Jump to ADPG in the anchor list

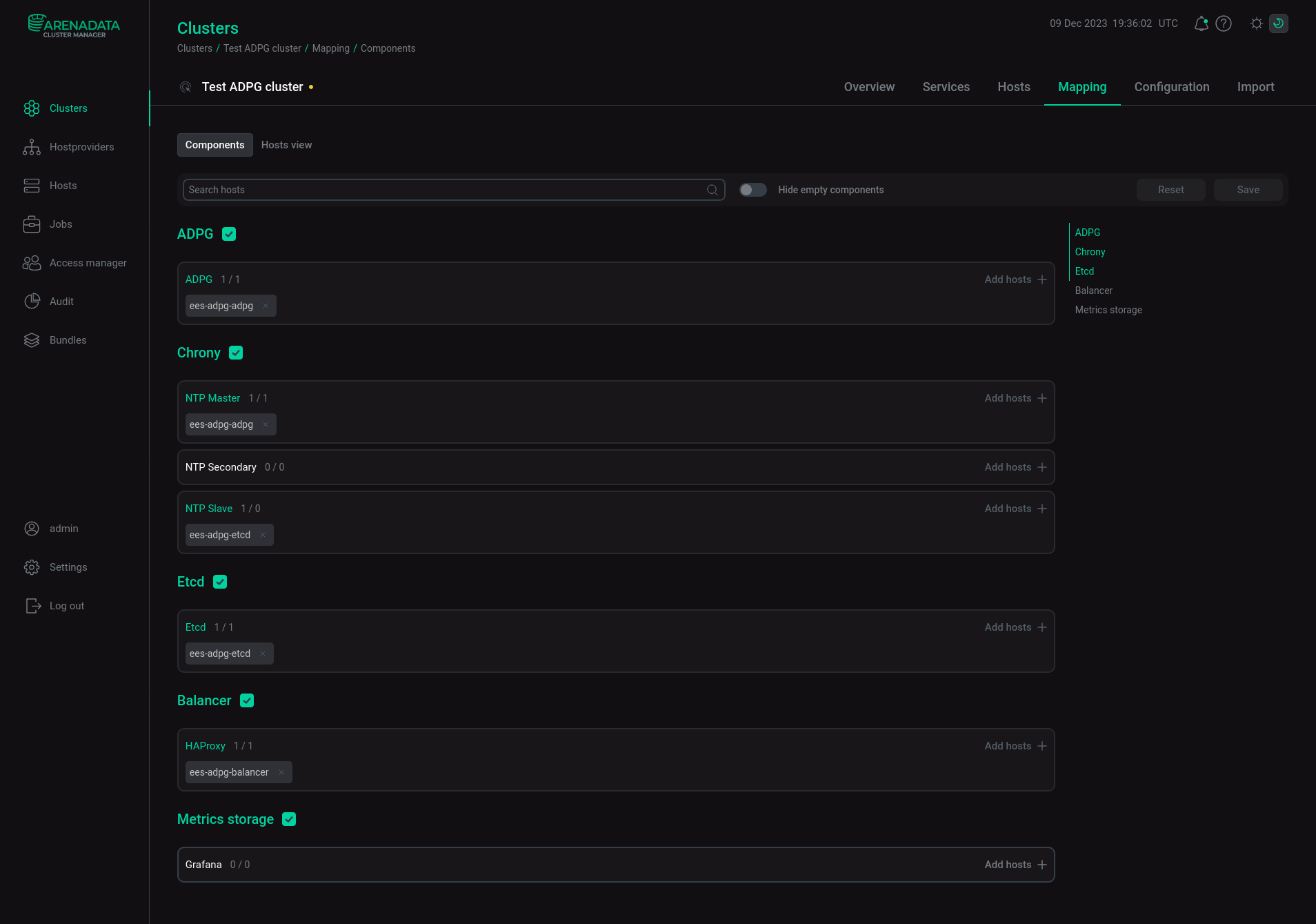click(x=1087, y=233)
